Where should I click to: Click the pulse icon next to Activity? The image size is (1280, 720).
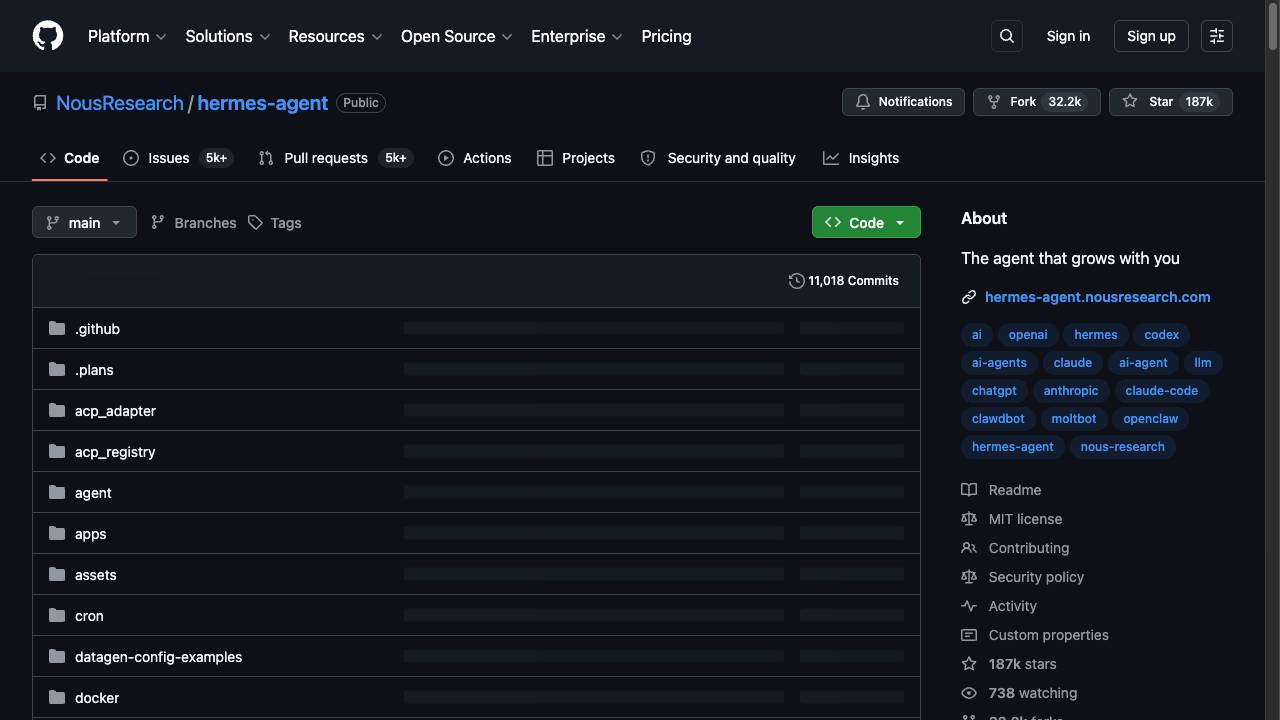click(x=969, y=606)
